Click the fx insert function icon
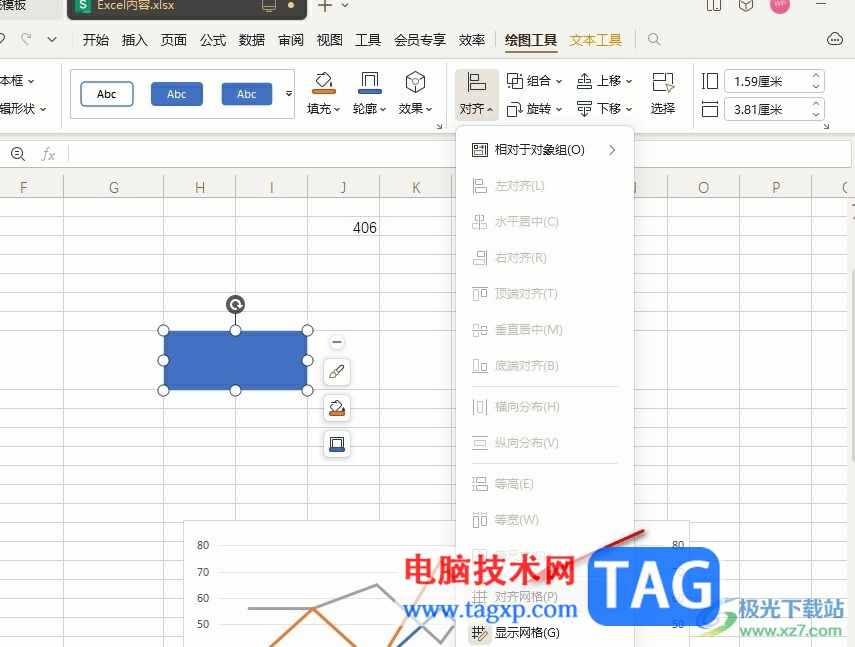Viewport: 855px width, 647px height. (48, 154)
